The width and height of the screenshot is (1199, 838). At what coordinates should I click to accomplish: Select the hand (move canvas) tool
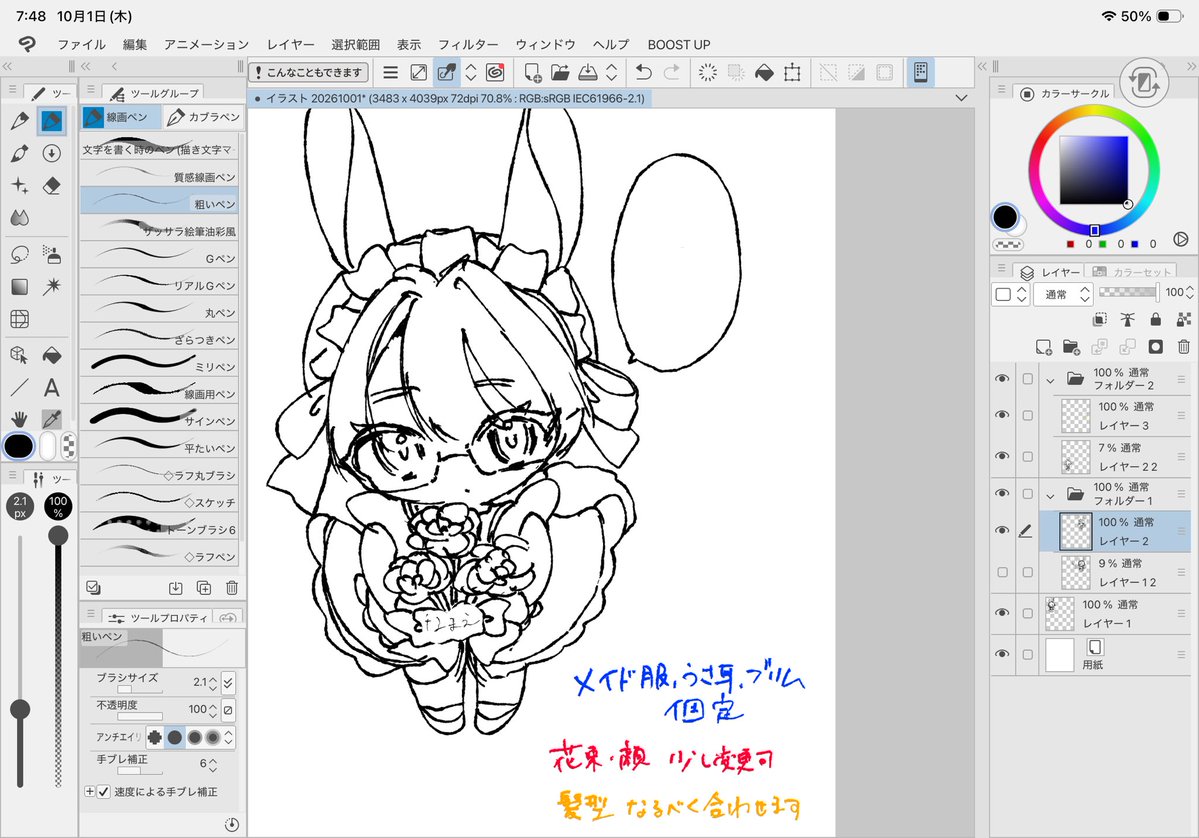click(x=19, y=418)
